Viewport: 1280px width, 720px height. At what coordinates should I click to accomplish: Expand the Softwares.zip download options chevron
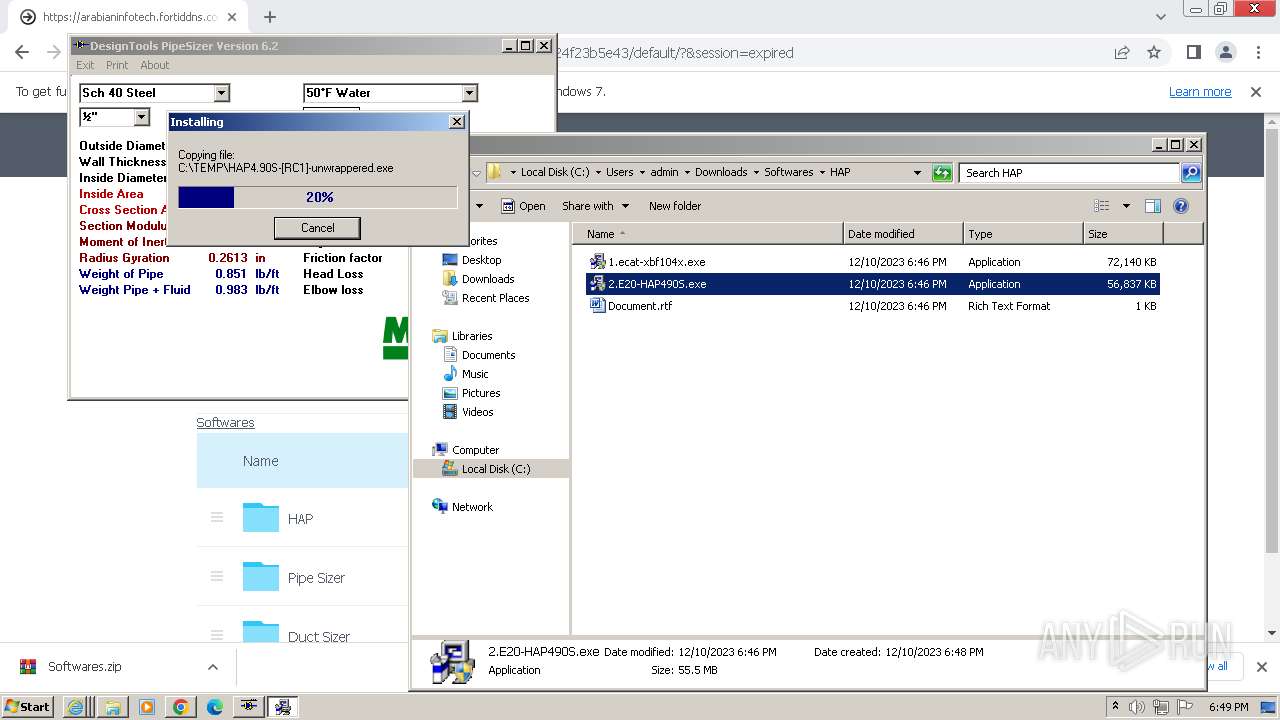(212, 667)
